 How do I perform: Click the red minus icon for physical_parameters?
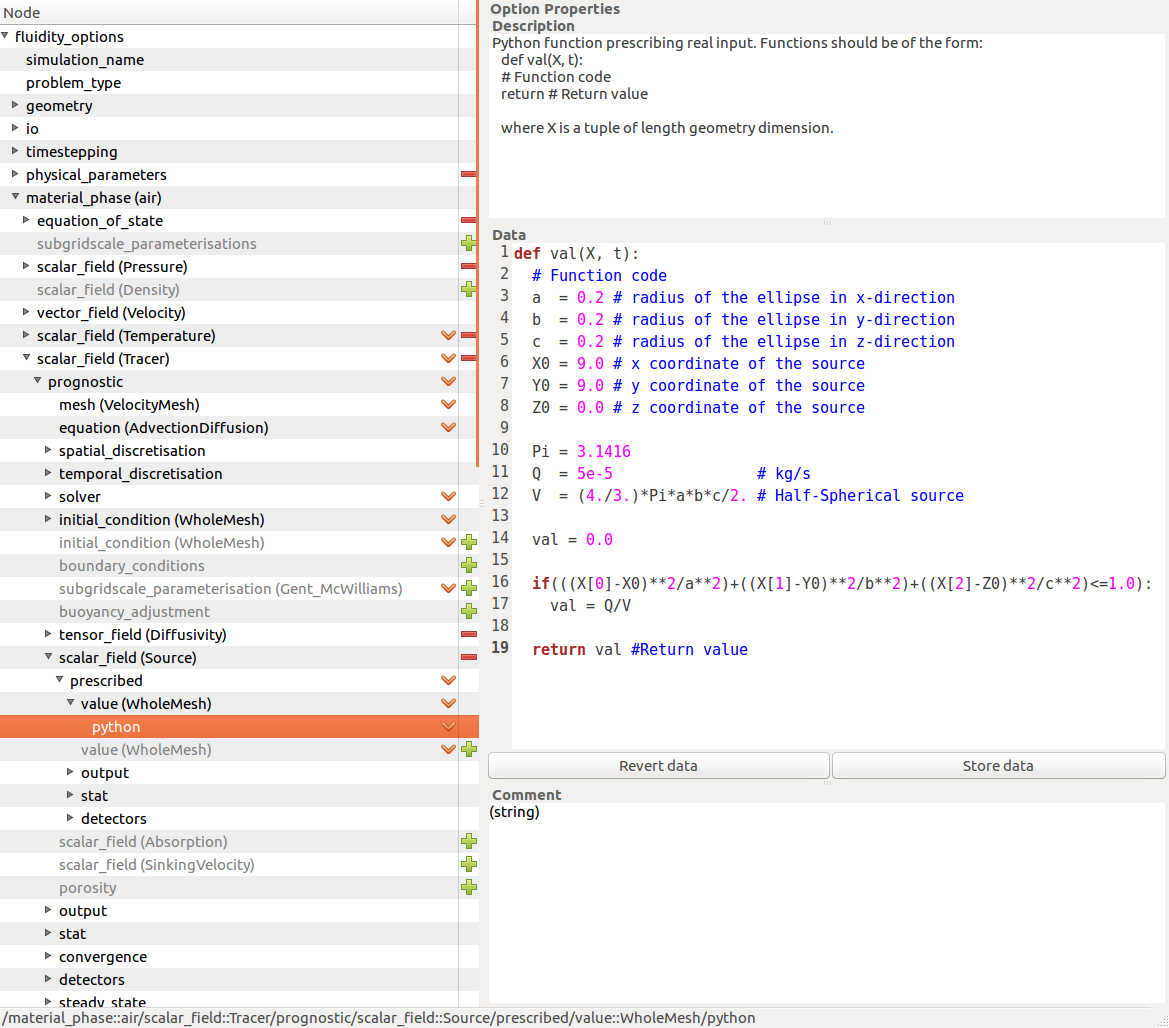pos(468,174)
